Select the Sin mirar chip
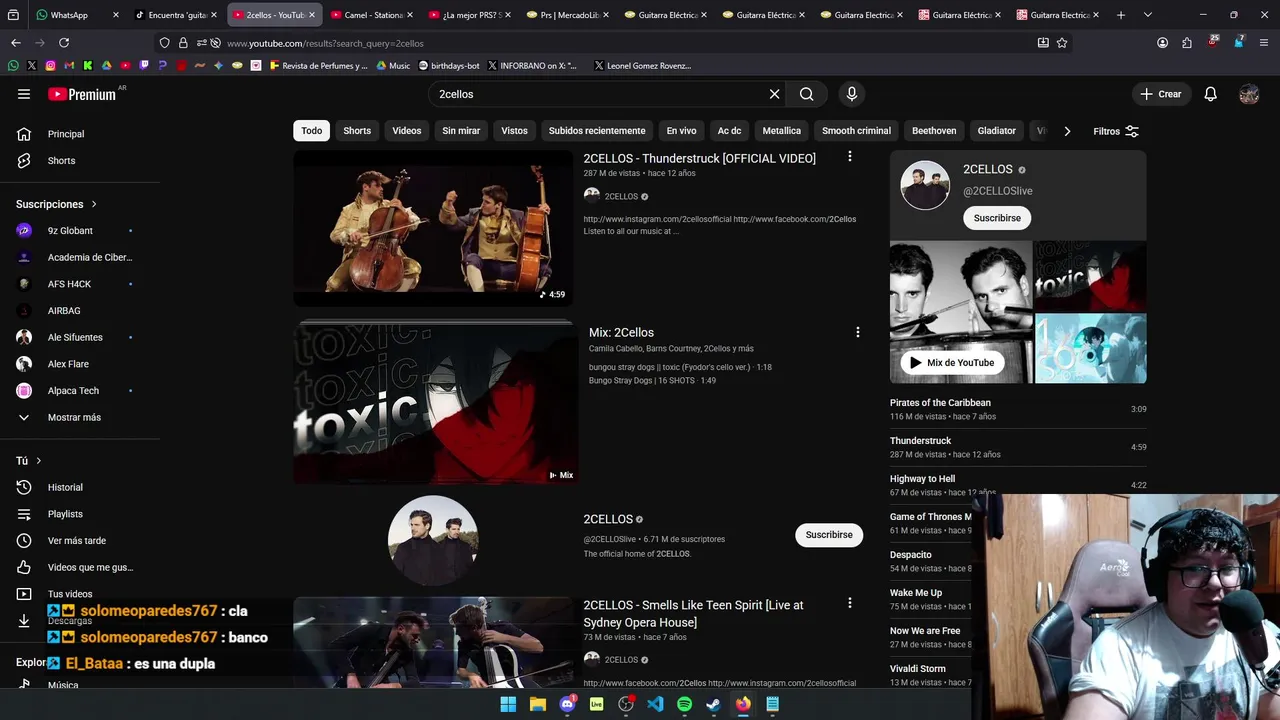 (461, 131)
